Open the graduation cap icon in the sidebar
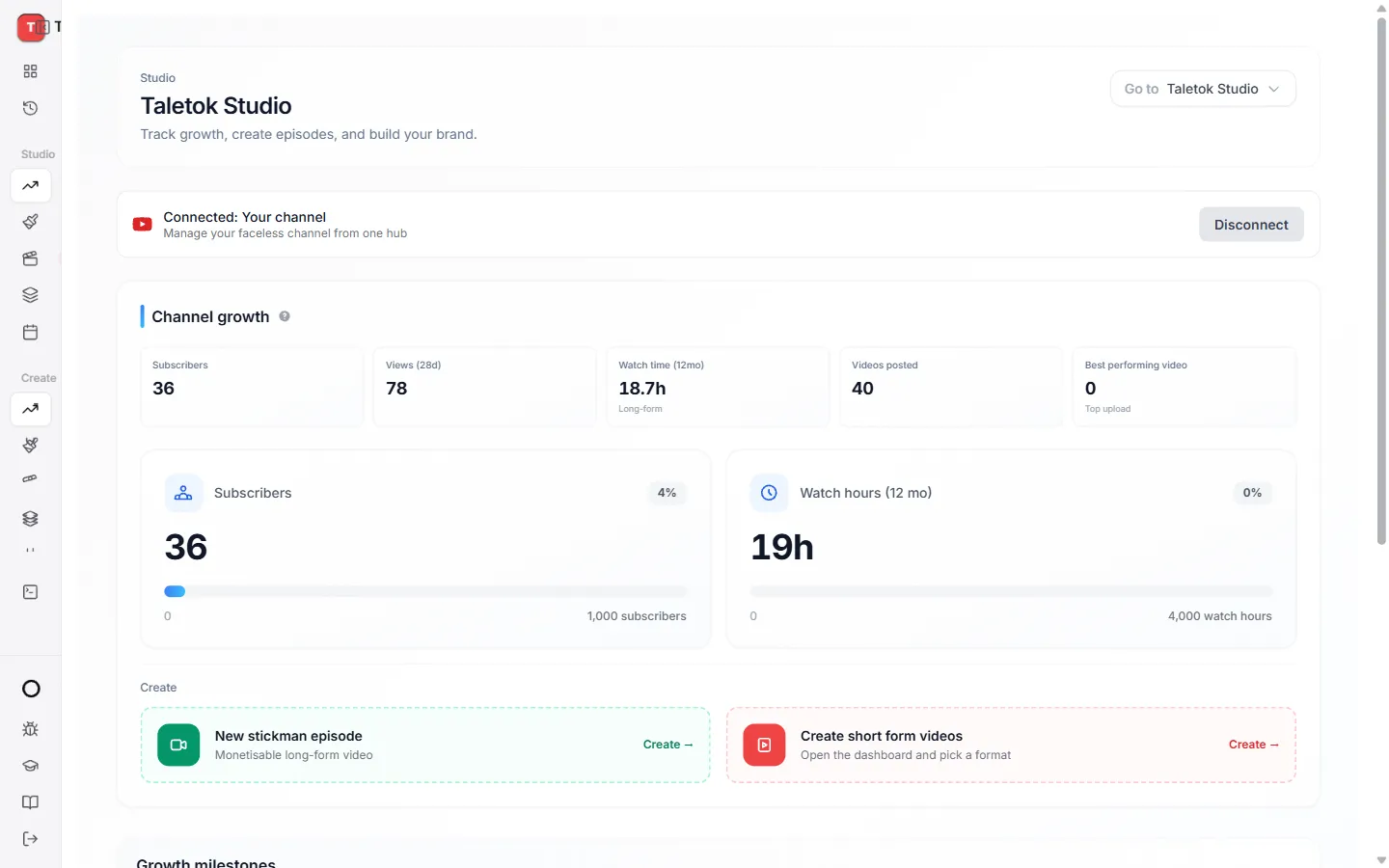 (31, 766)
